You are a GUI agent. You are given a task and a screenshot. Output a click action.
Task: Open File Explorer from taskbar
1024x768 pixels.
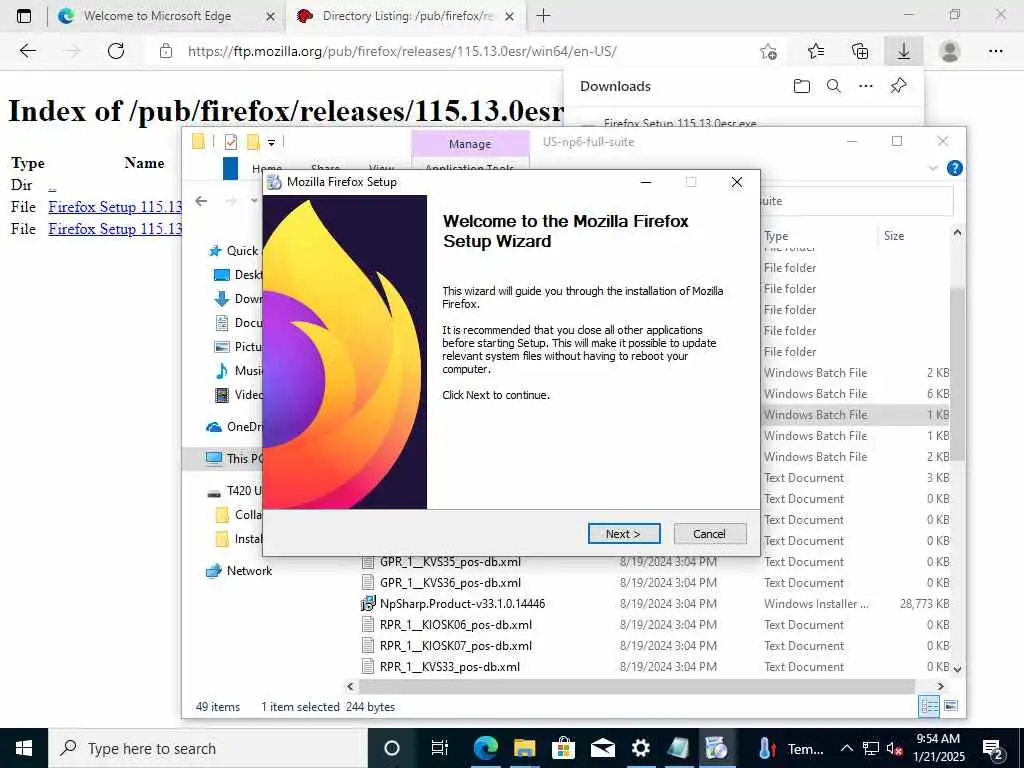pos(524,748)
